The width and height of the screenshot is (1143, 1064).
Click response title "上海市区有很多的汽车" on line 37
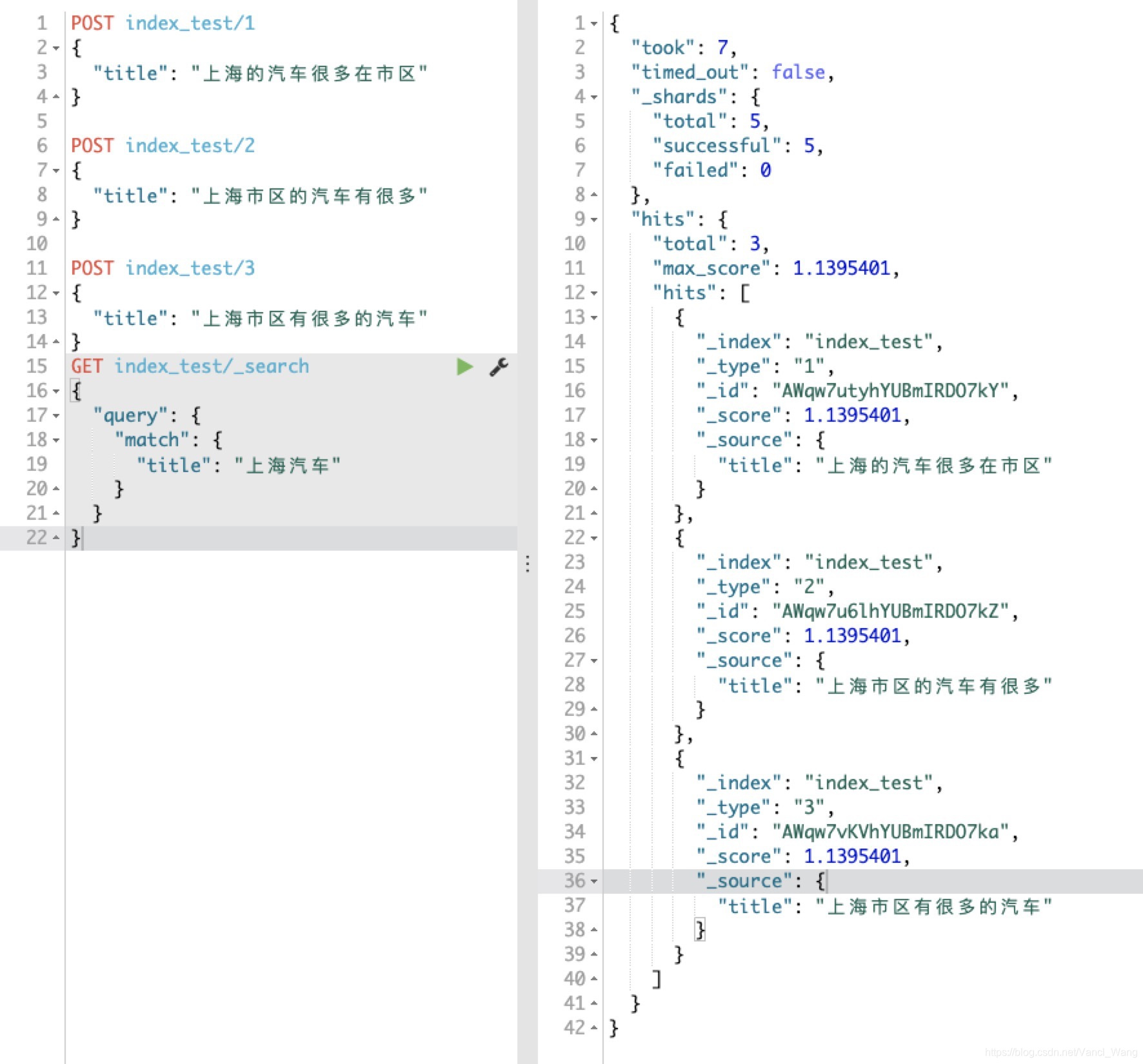tap(934, 906)
